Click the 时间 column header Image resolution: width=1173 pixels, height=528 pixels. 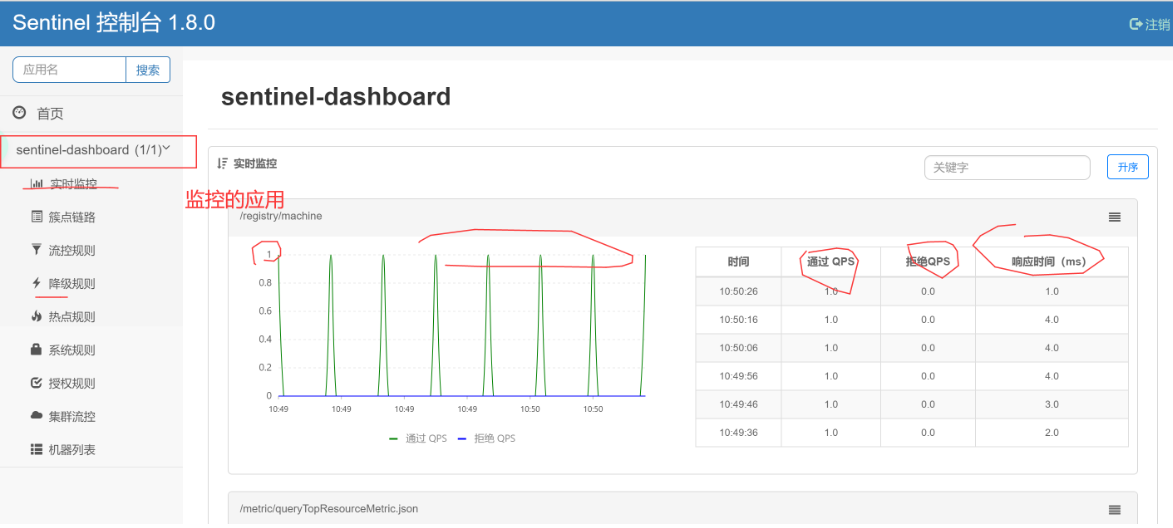738,262
